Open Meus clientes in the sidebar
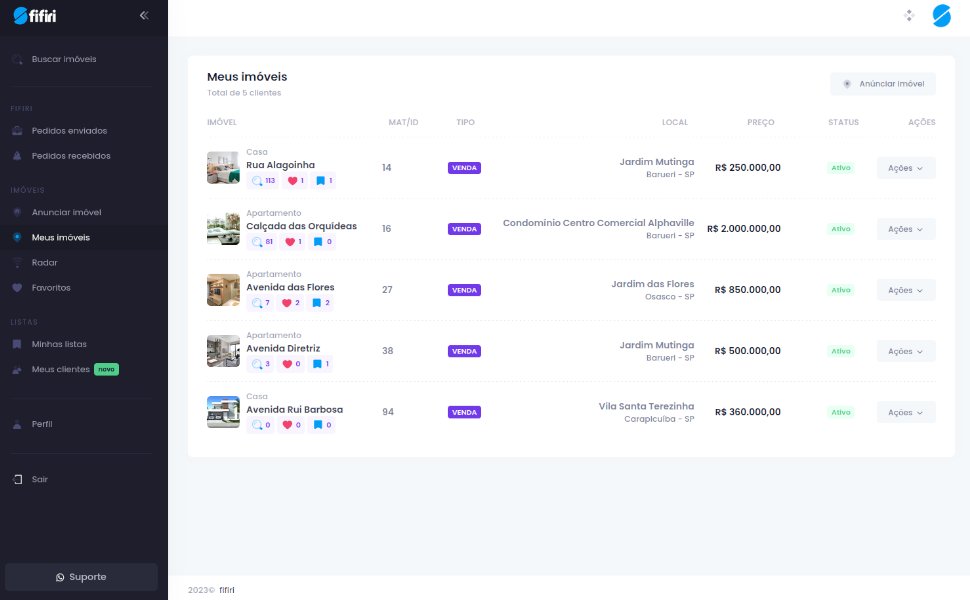This screenshot has height=600, width=970. (x=61, y=369)
